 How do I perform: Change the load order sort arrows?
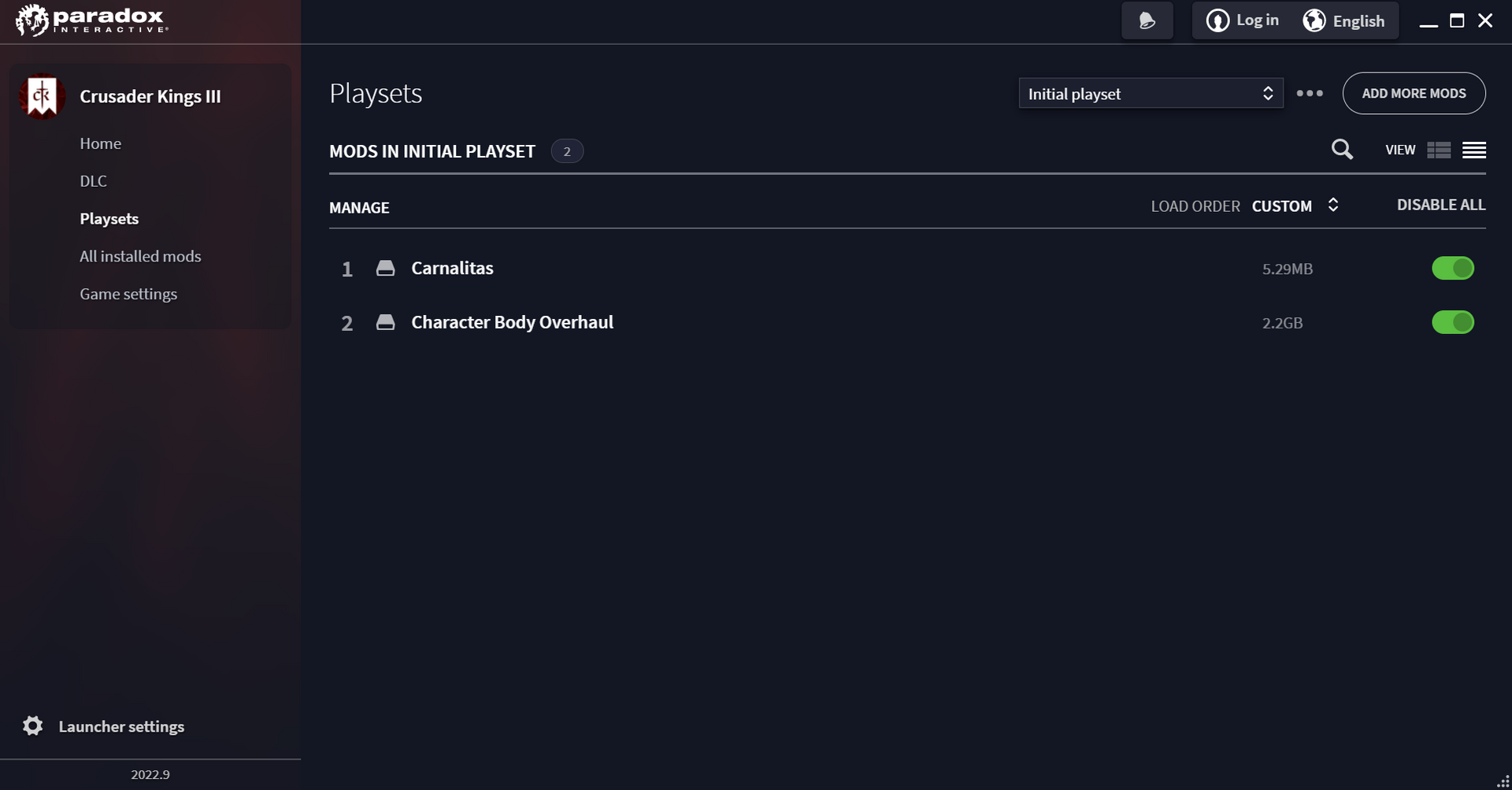click(x=1333, y=205)
